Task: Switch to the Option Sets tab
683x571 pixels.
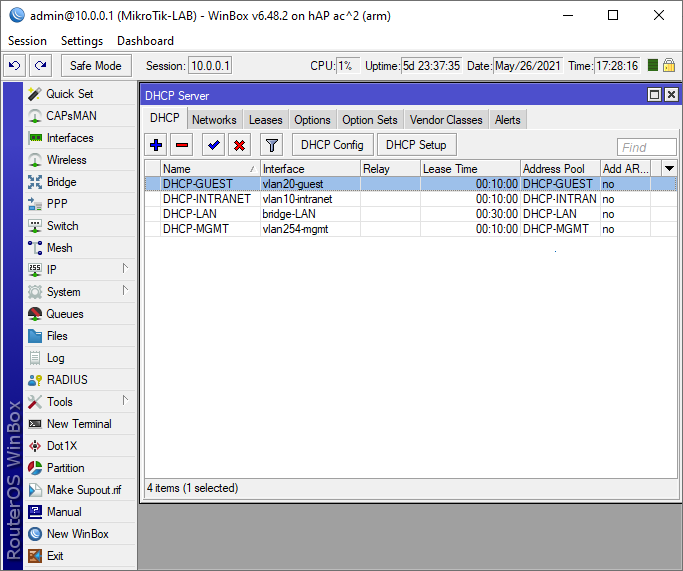Action: 370,120
